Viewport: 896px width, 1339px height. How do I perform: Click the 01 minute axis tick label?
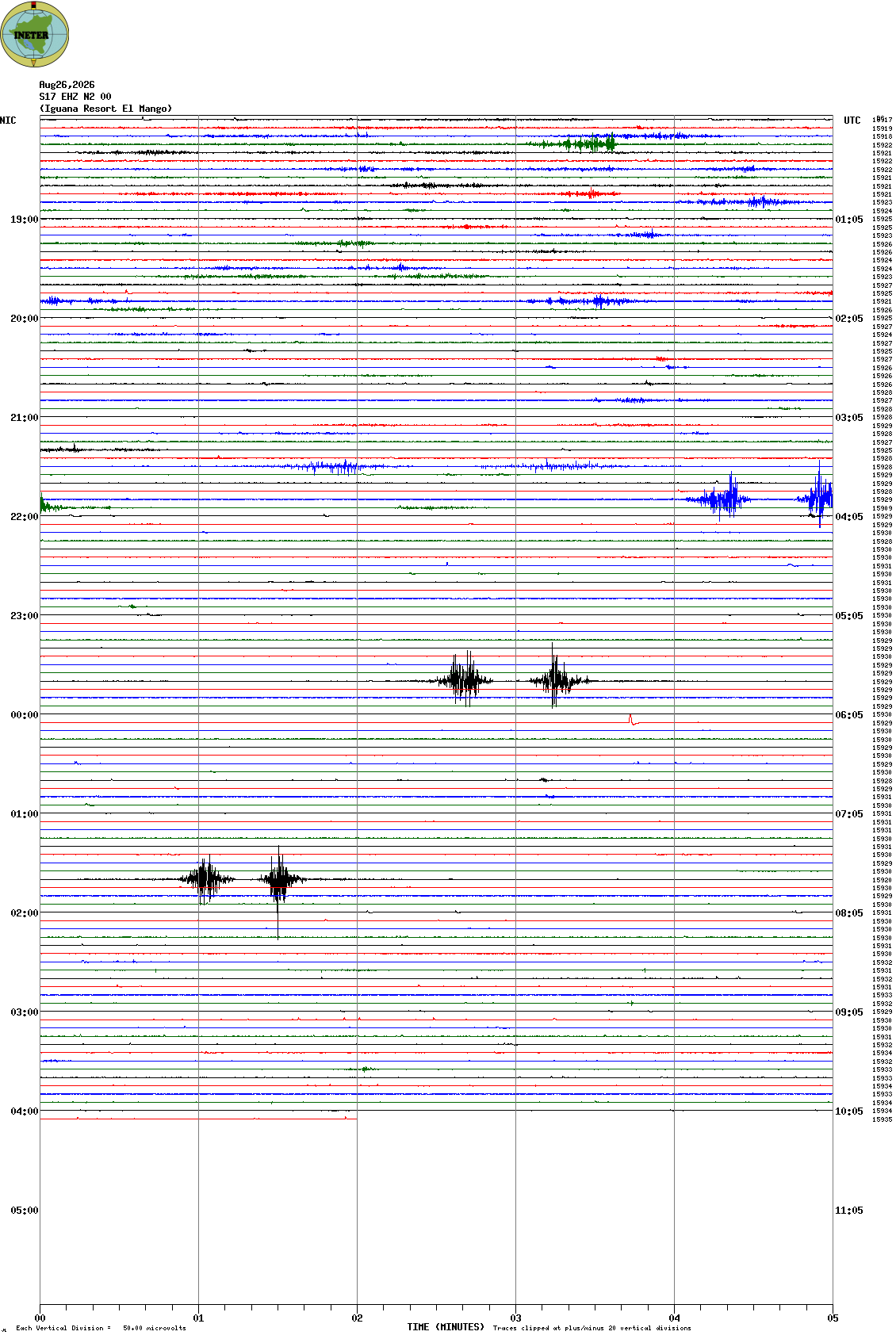tap(198, 1318)
